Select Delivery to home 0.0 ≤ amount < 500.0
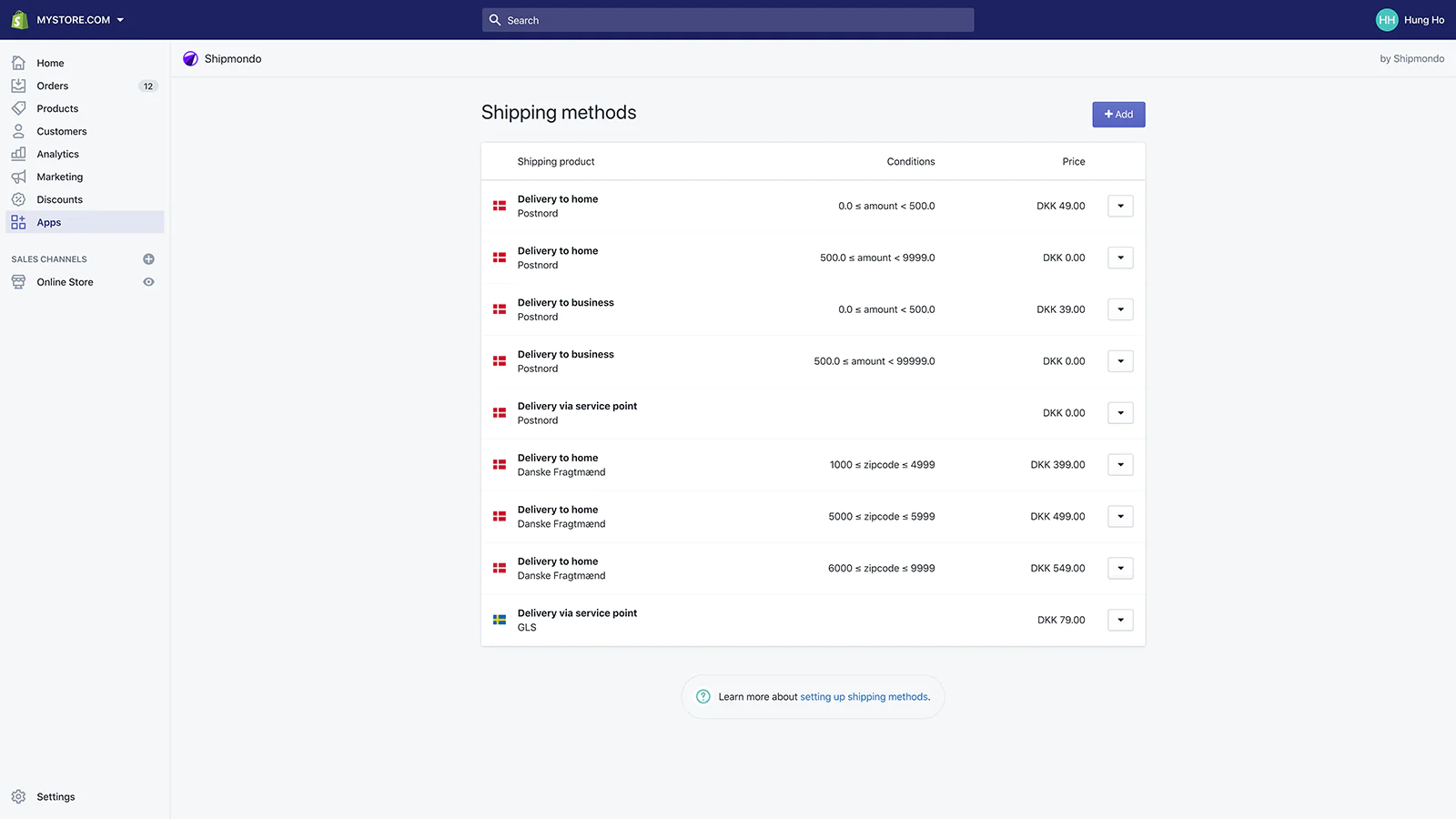The height and width of the screenshot is (819, 1456). (813, 206)
